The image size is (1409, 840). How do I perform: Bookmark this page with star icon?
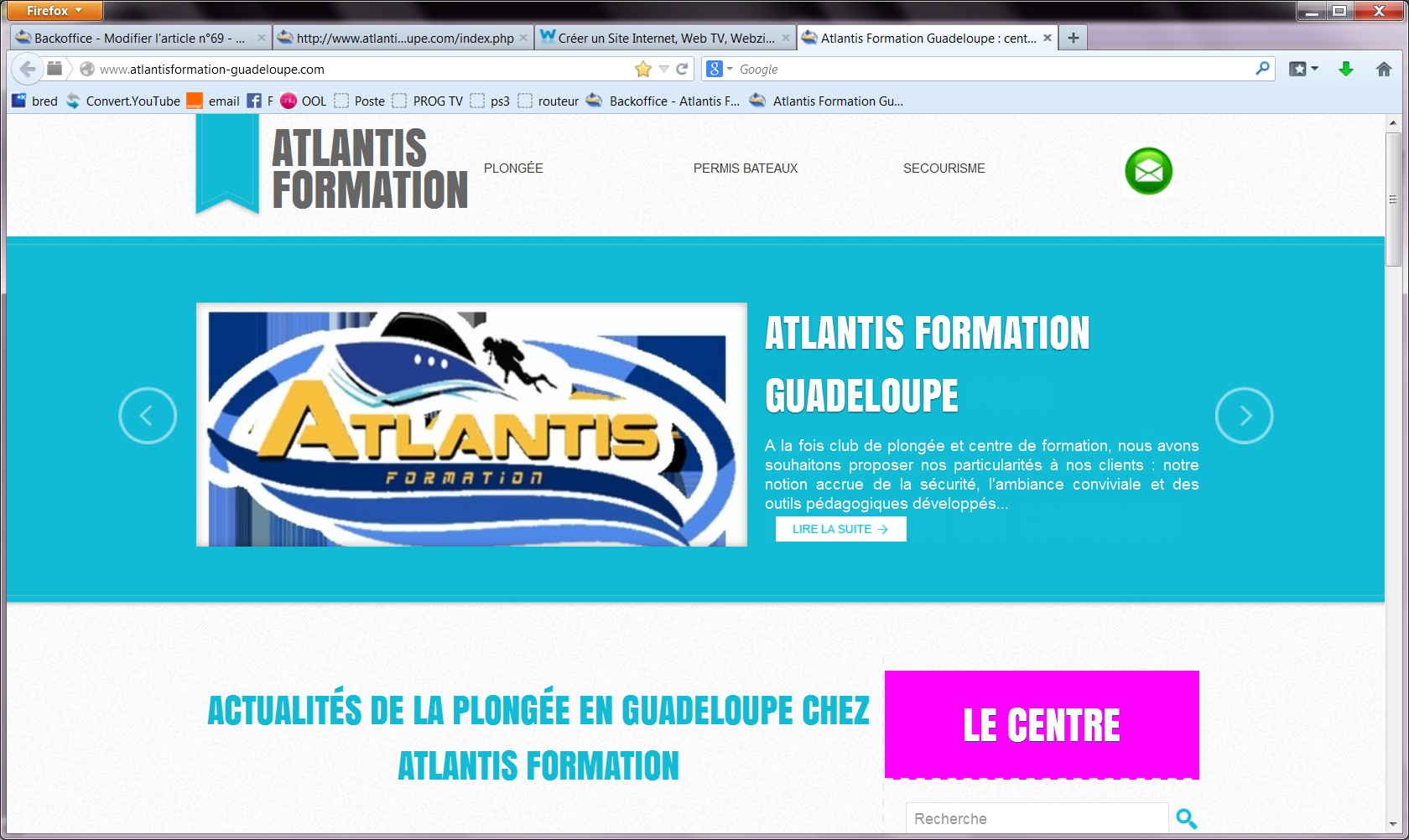click(x=643, y=69)
